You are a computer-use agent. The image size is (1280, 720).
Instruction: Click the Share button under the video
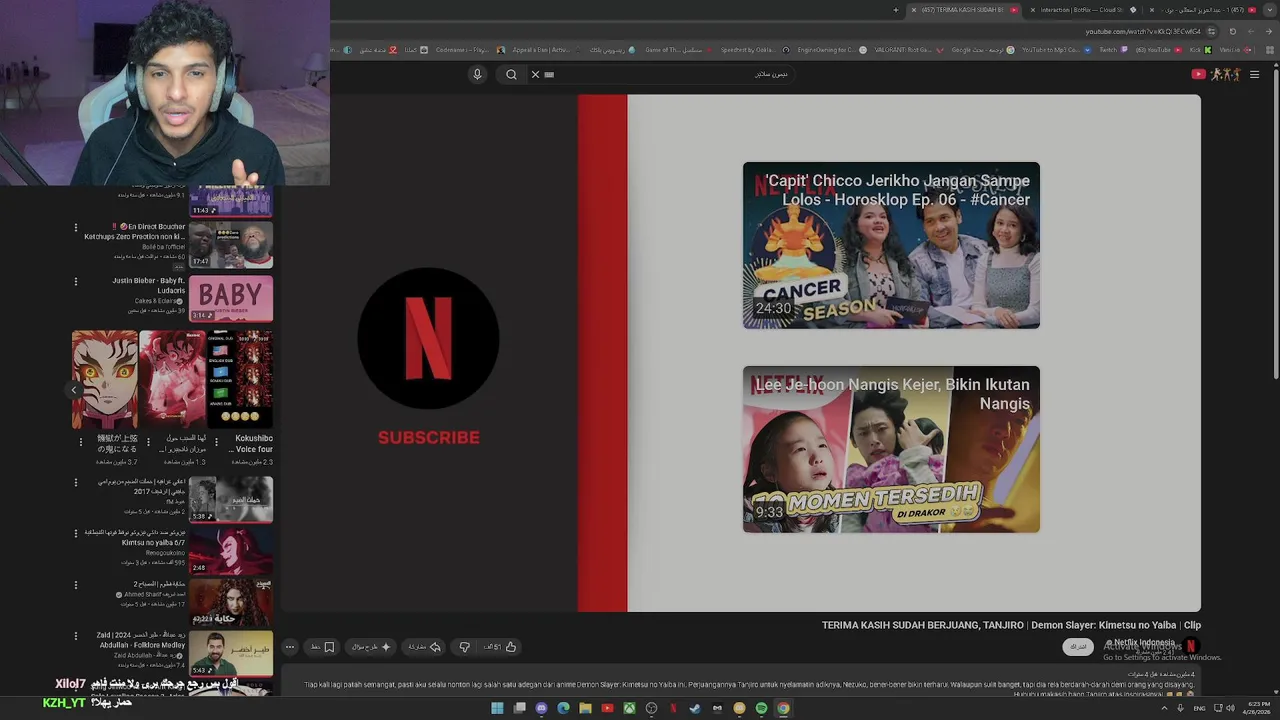pyautogui.click(x=424, y=647)
